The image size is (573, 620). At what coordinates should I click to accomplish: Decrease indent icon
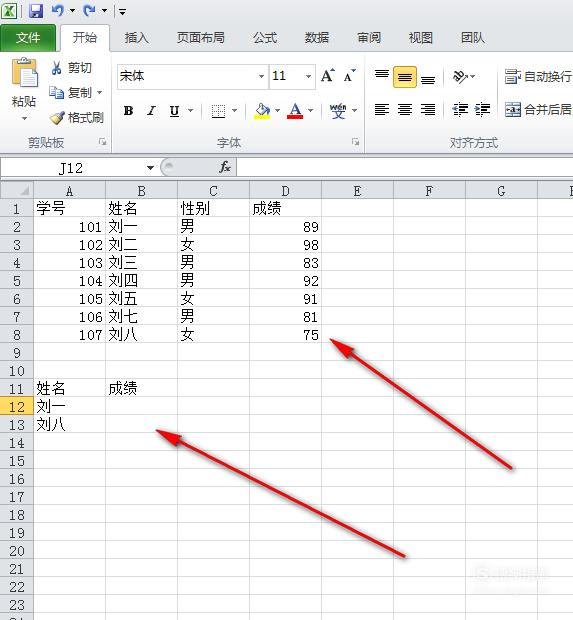pyautogui.click(x=460, y=109)
